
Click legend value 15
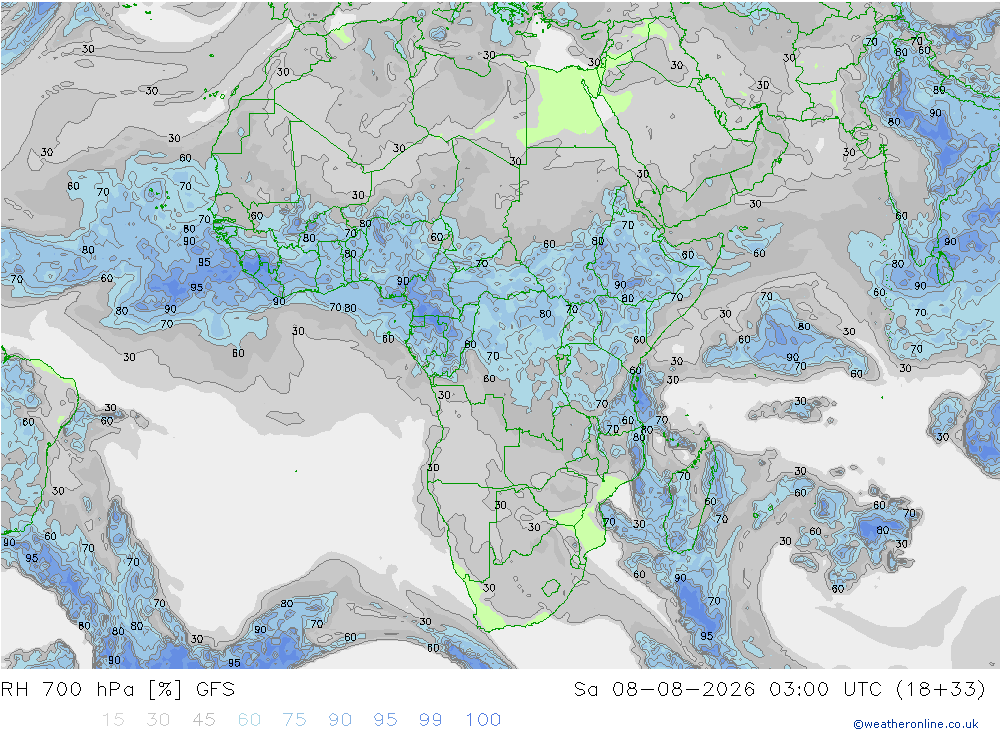[113, 720]
